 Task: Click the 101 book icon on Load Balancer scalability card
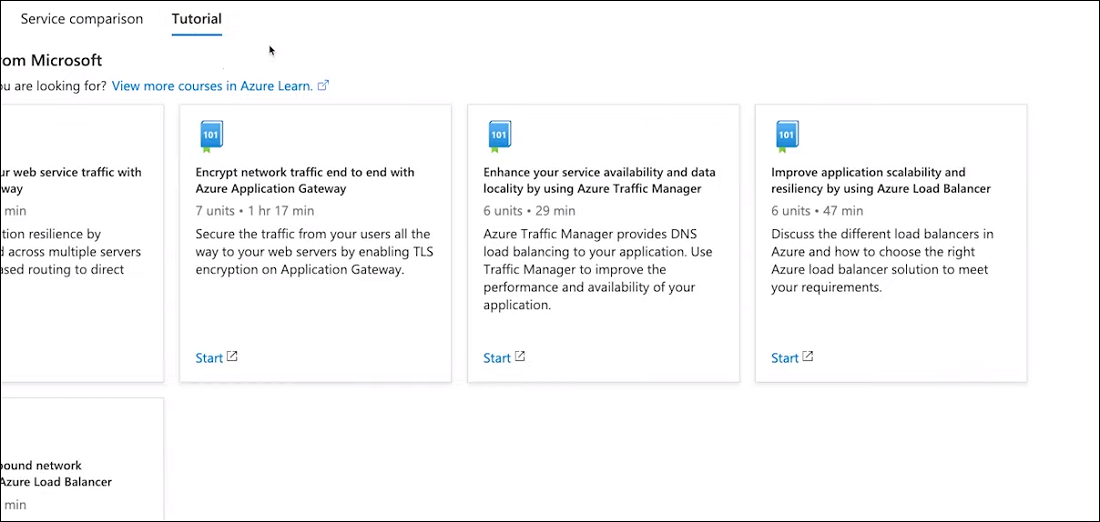787,136
